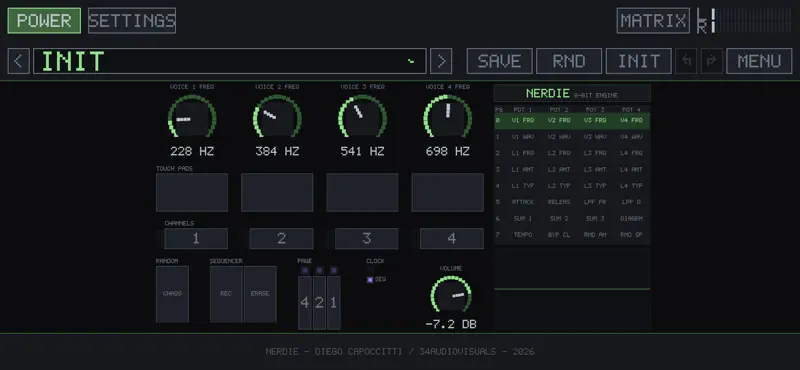Select the L1 TYP cell
The image size is (800, 370).
point(522,186)
